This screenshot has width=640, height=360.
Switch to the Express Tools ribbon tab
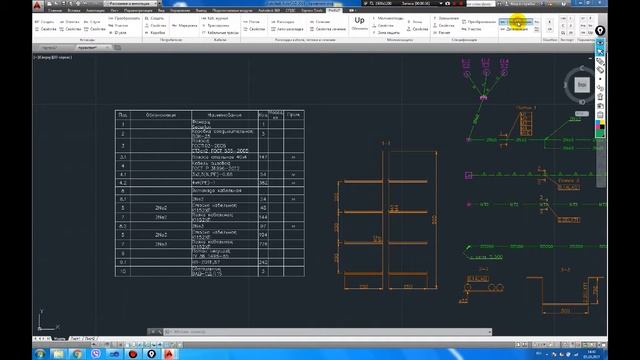click(x=312, y=11)
